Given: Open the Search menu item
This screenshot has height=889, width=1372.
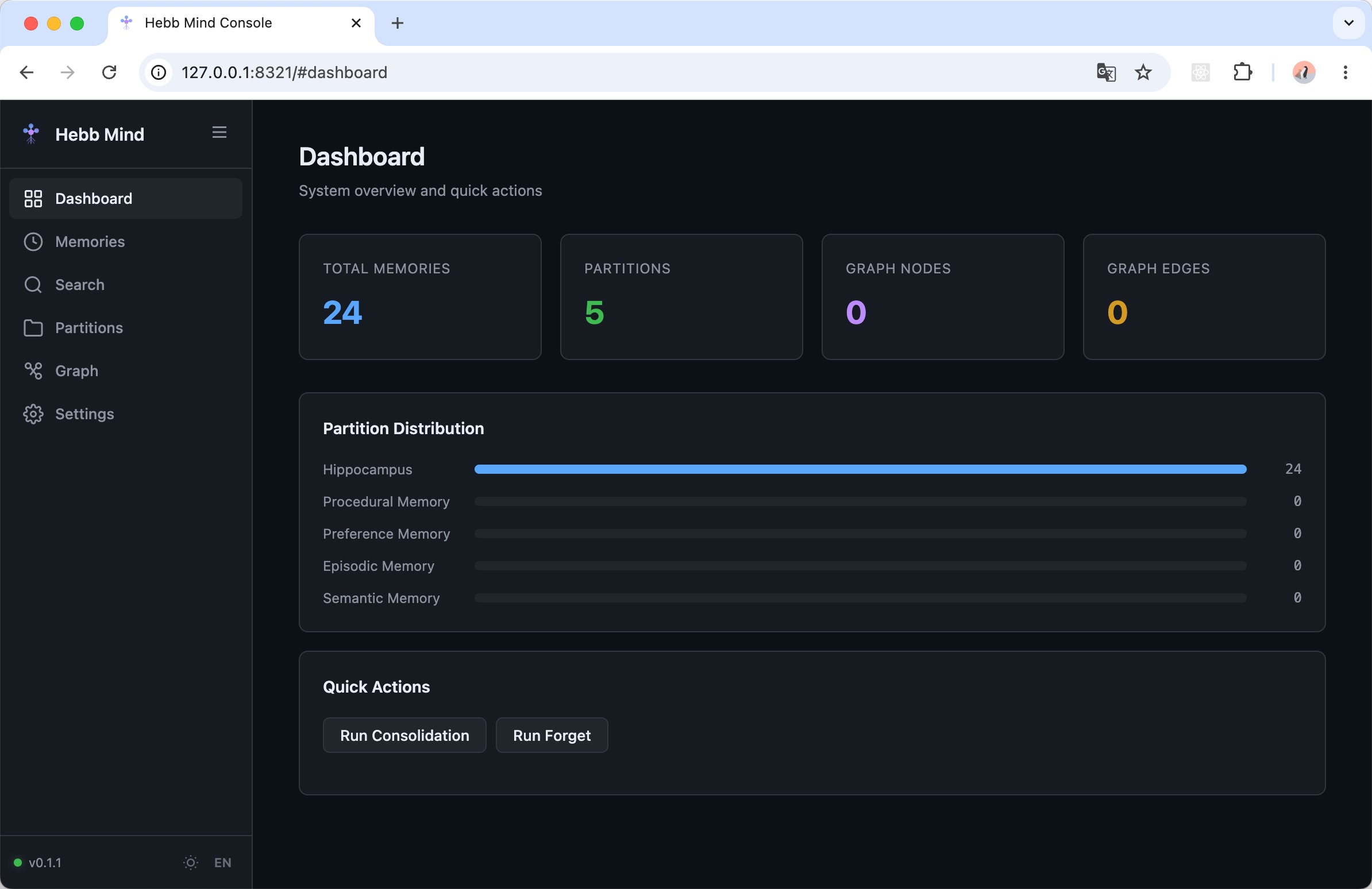Looking at the screenshot, I should [x=126, y=285].
